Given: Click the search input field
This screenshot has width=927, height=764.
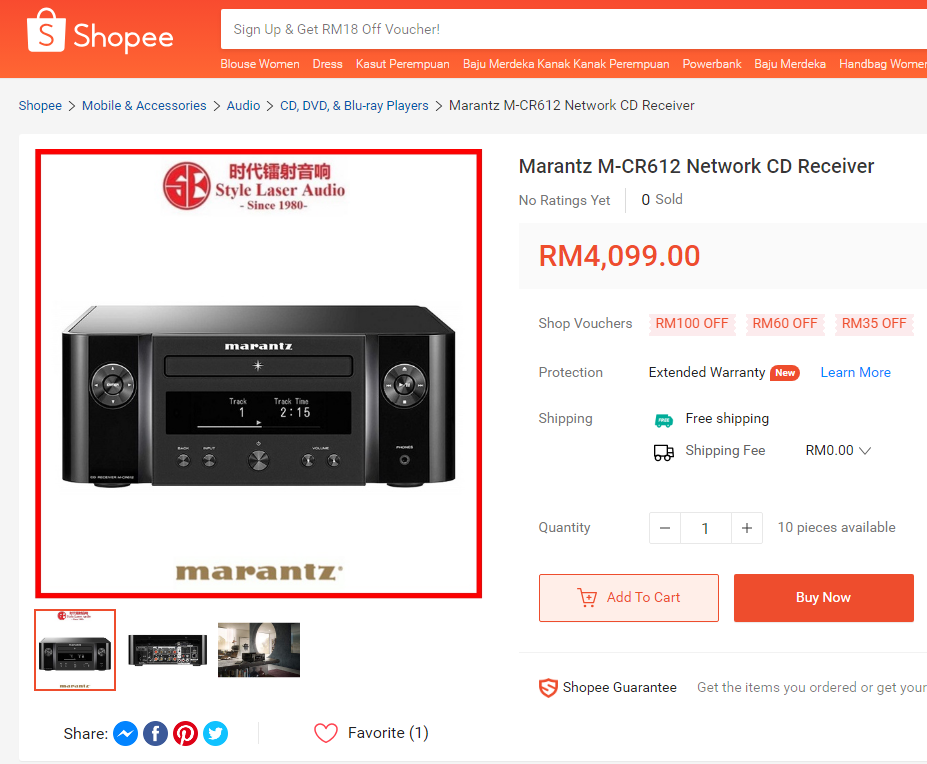Looking at the screenshot, I should pyautogui.click(x=573, y=29).
